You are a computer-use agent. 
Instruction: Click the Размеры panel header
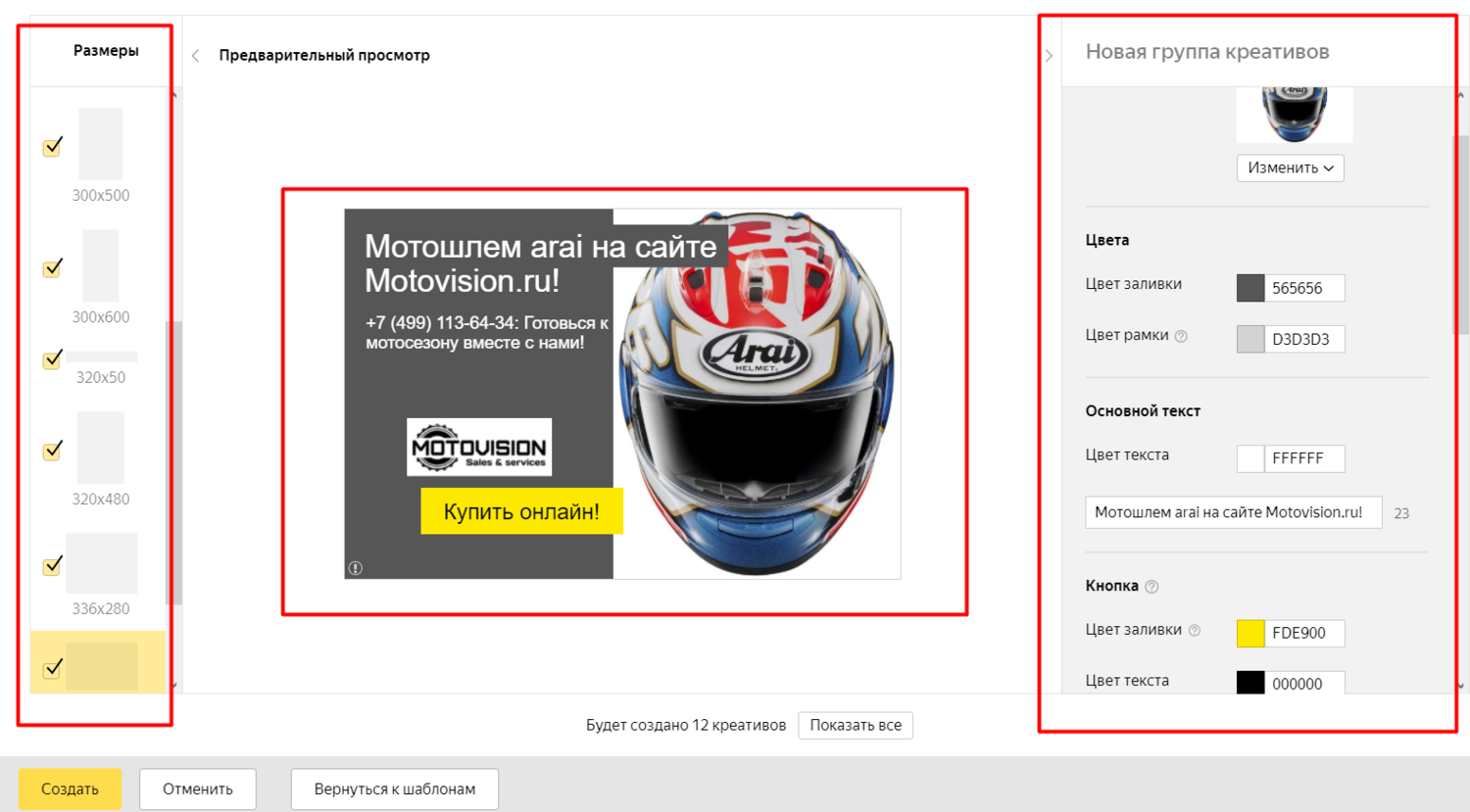click(x=106, y=51)
